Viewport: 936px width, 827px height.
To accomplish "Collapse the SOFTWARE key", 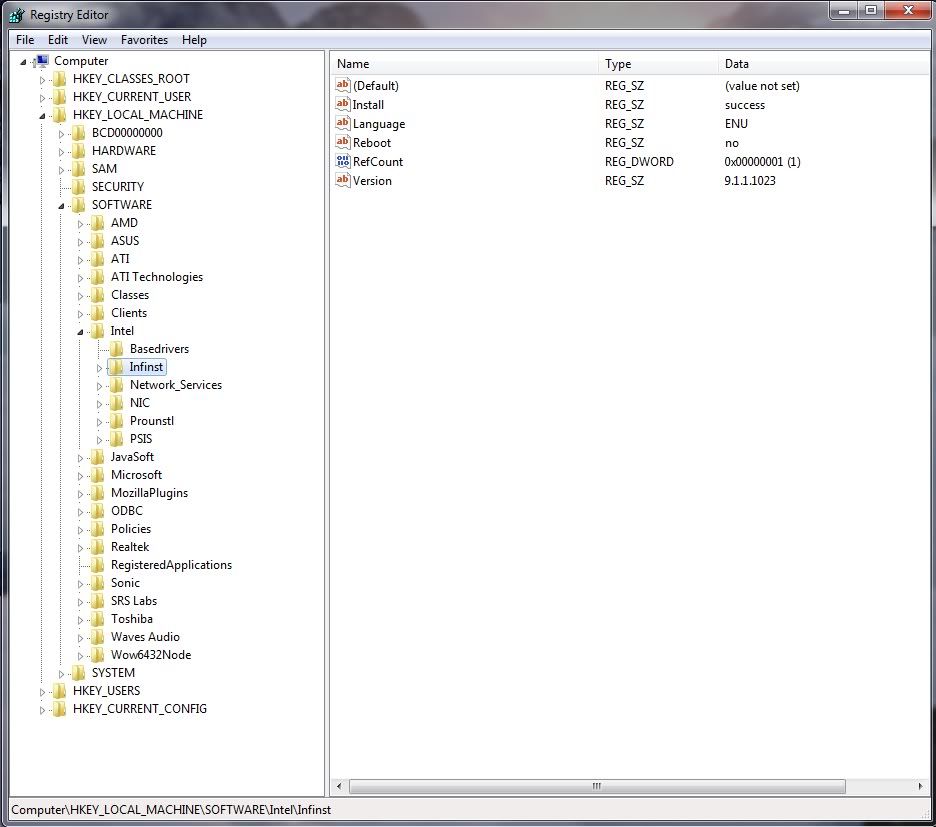I will click(61, 206).
